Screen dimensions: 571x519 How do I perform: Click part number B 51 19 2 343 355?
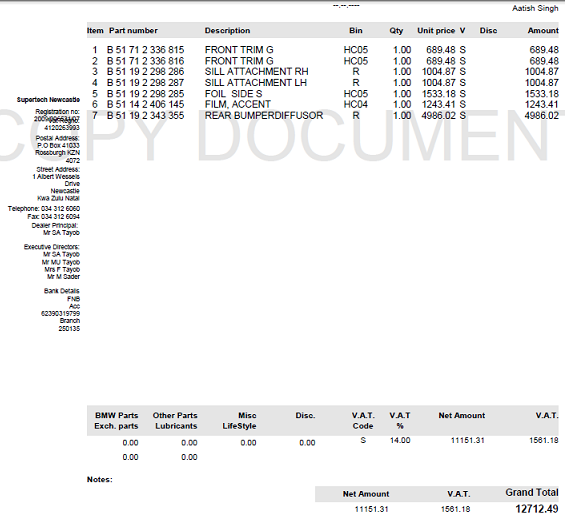(145, 115)
